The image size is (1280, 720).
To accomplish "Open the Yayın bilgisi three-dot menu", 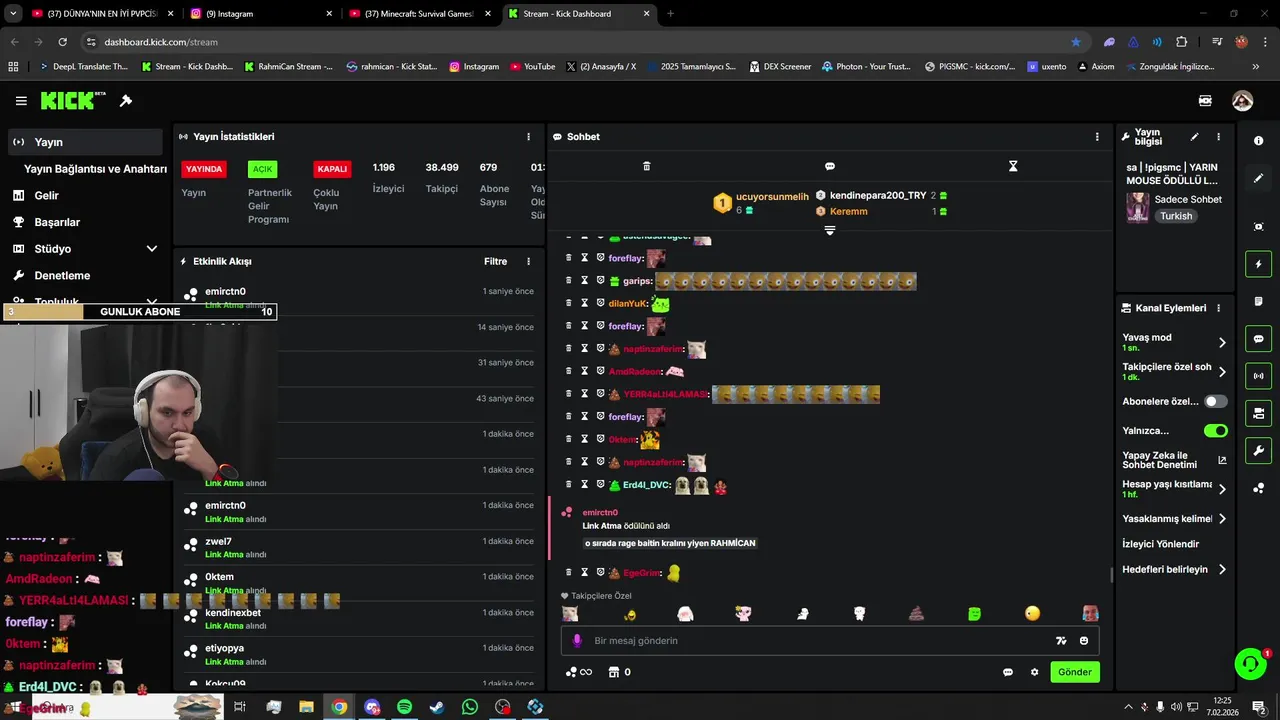I will click(1218, 137).
